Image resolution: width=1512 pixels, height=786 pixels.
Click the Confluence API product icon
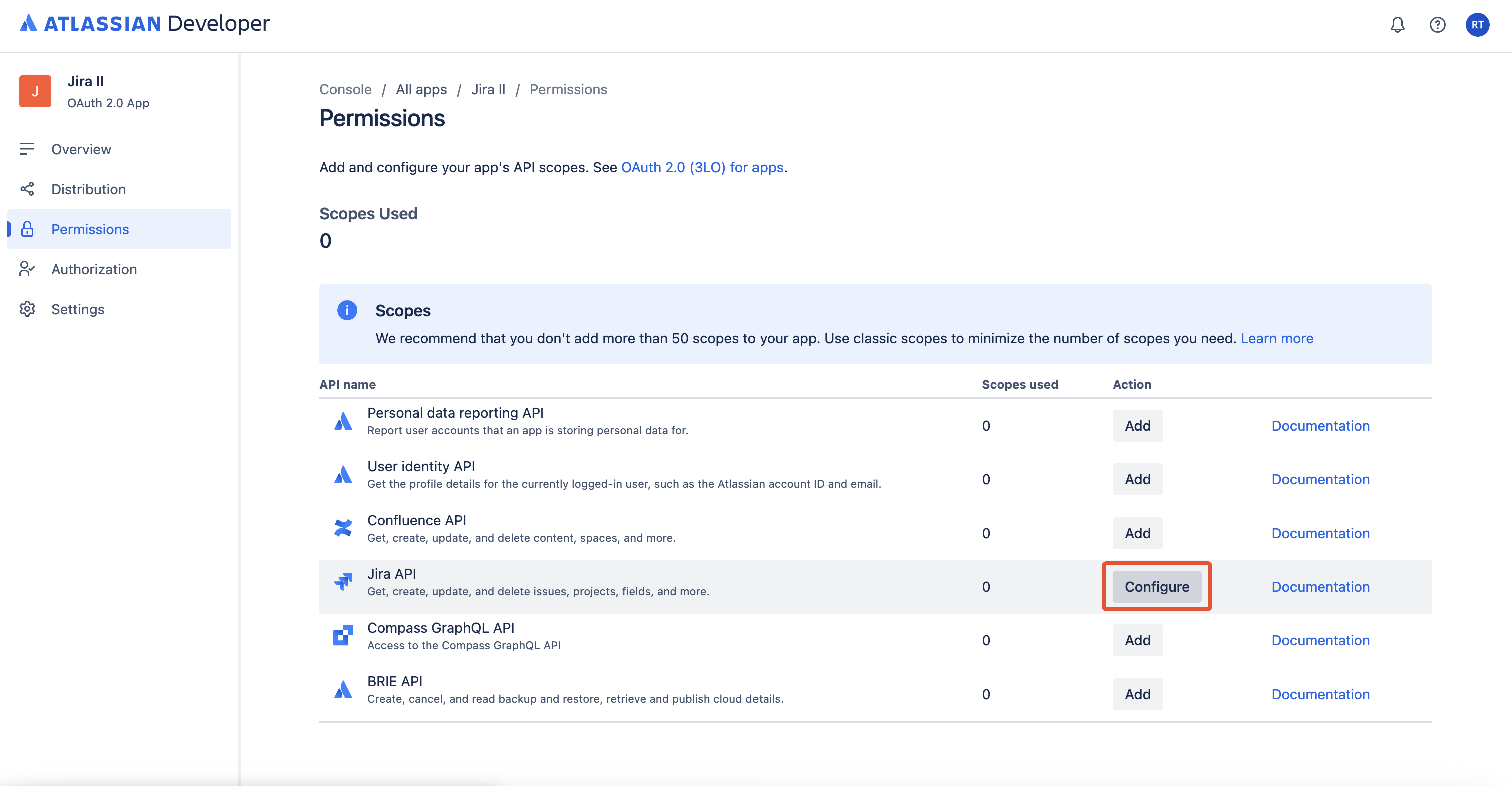coord(343,528)
